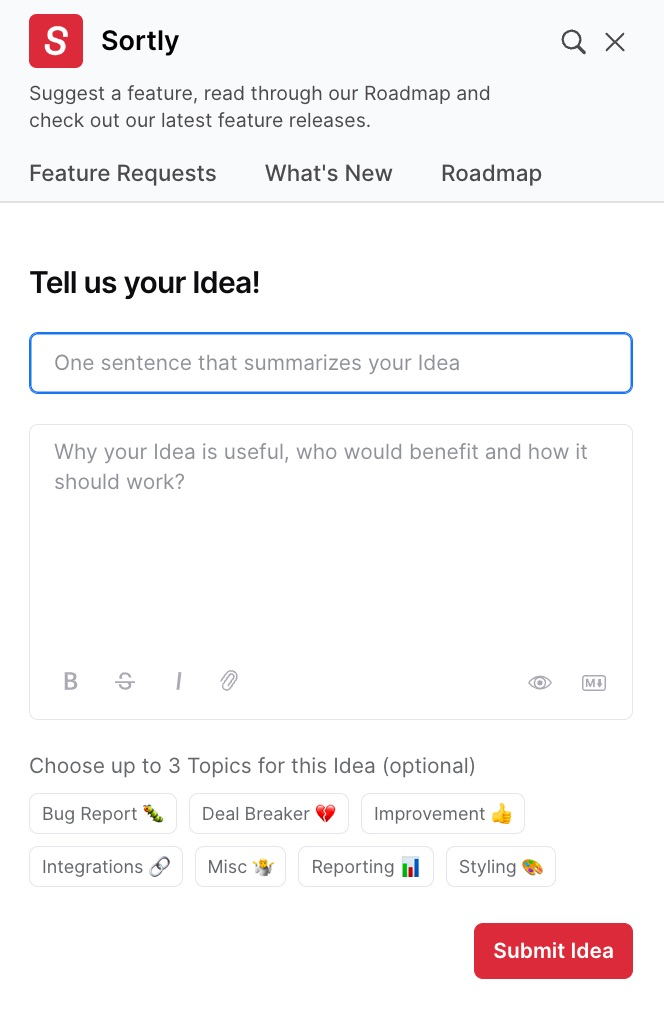Apply bold formatting in description editor
Viewport: 664px width, 1032px height.
click(x=71, y=682)
